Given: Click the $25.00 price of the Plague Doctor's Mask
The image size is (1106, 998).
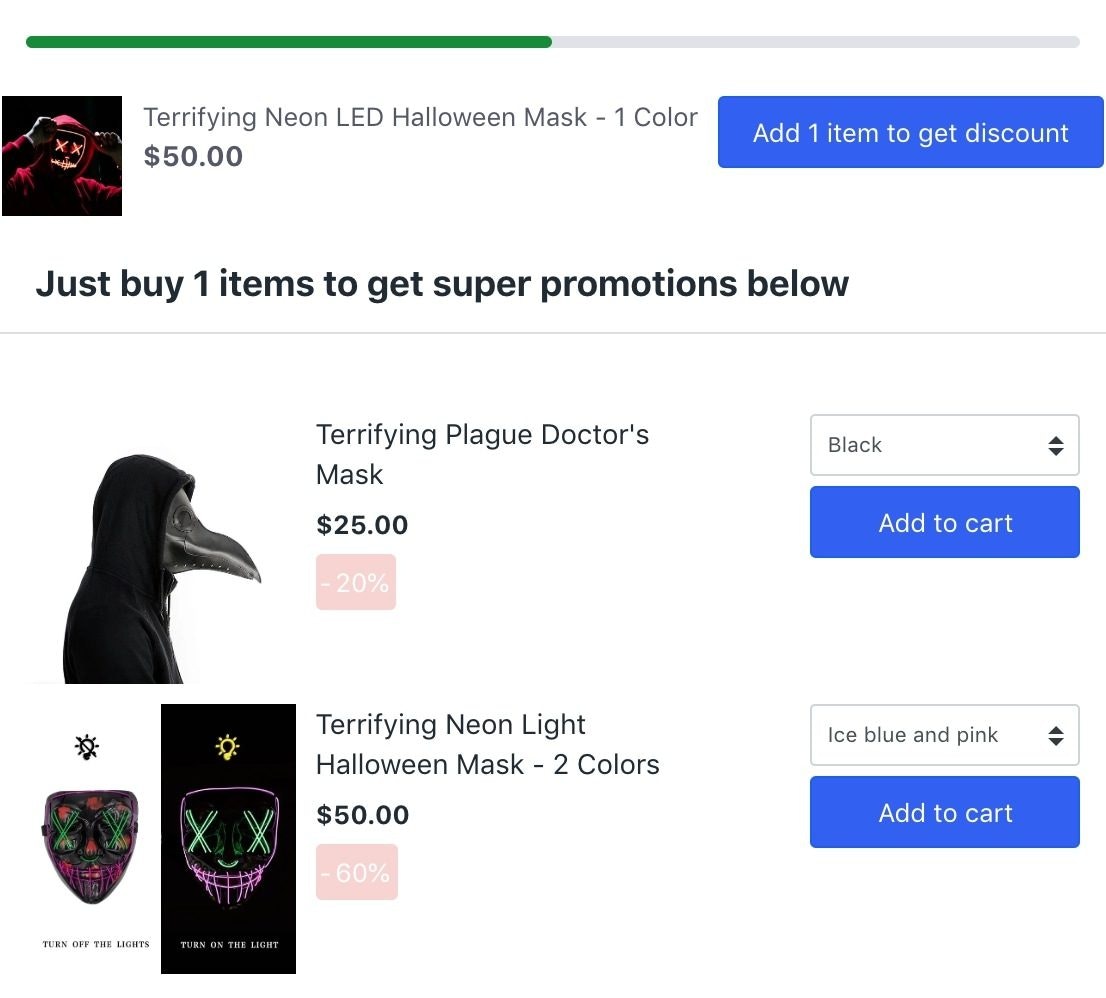Looking at the screenshot, I should tap(361, 524).
